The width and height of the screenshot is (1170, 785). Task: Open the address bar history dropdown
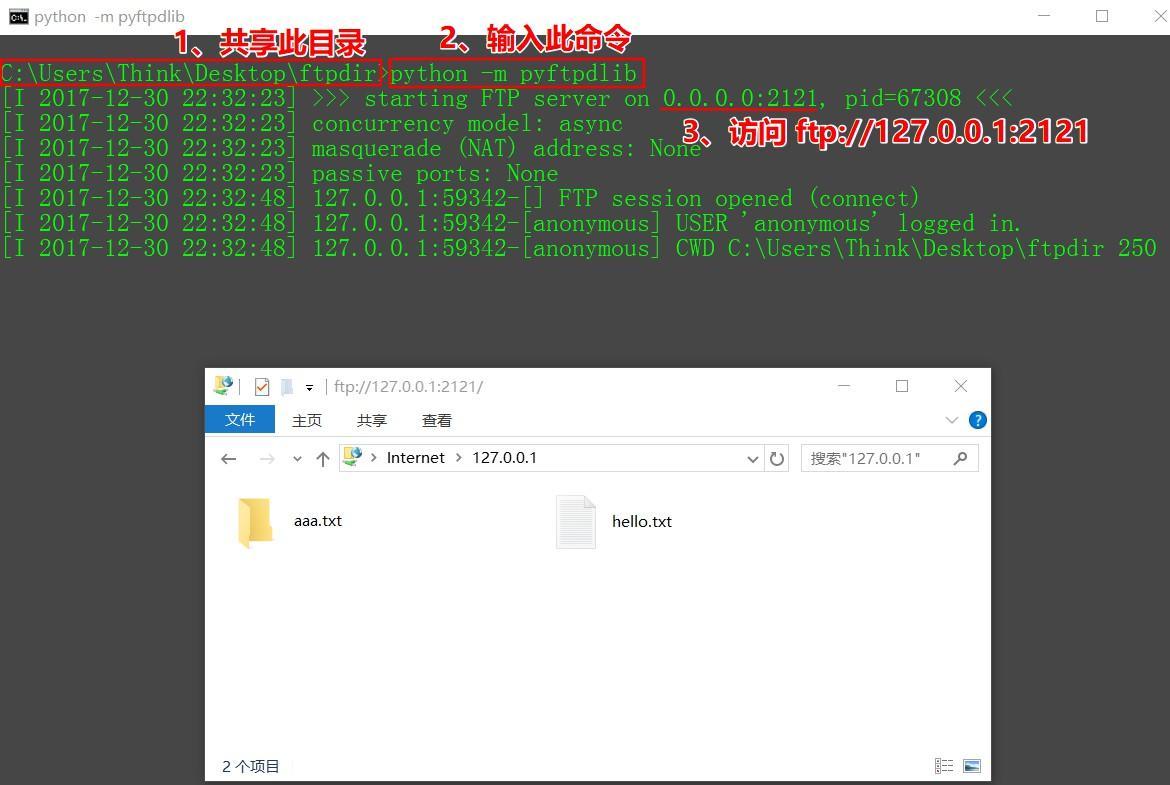coord(752,459)
